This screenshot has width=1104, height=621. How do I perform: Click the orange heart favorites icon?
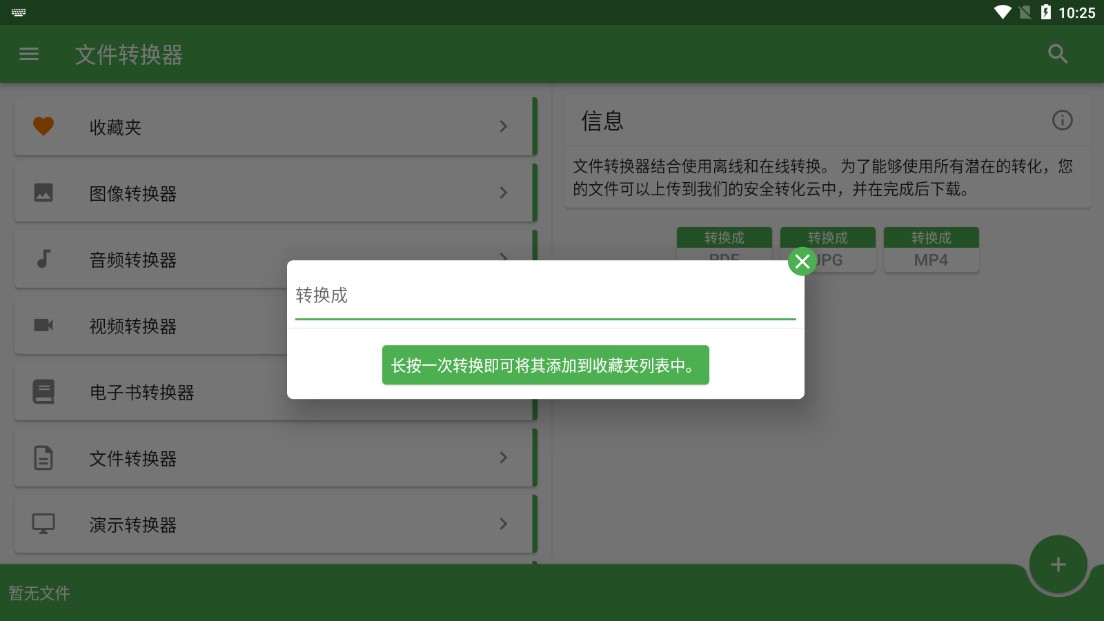44,126
